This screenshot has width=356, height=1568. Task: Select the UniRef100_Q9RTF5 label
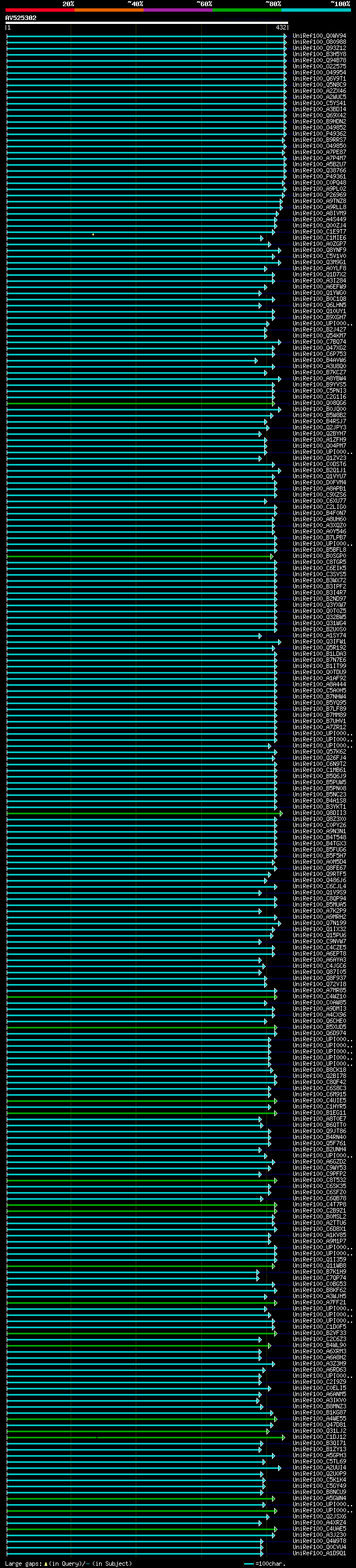pyautogui.click(x=319, y=873)
